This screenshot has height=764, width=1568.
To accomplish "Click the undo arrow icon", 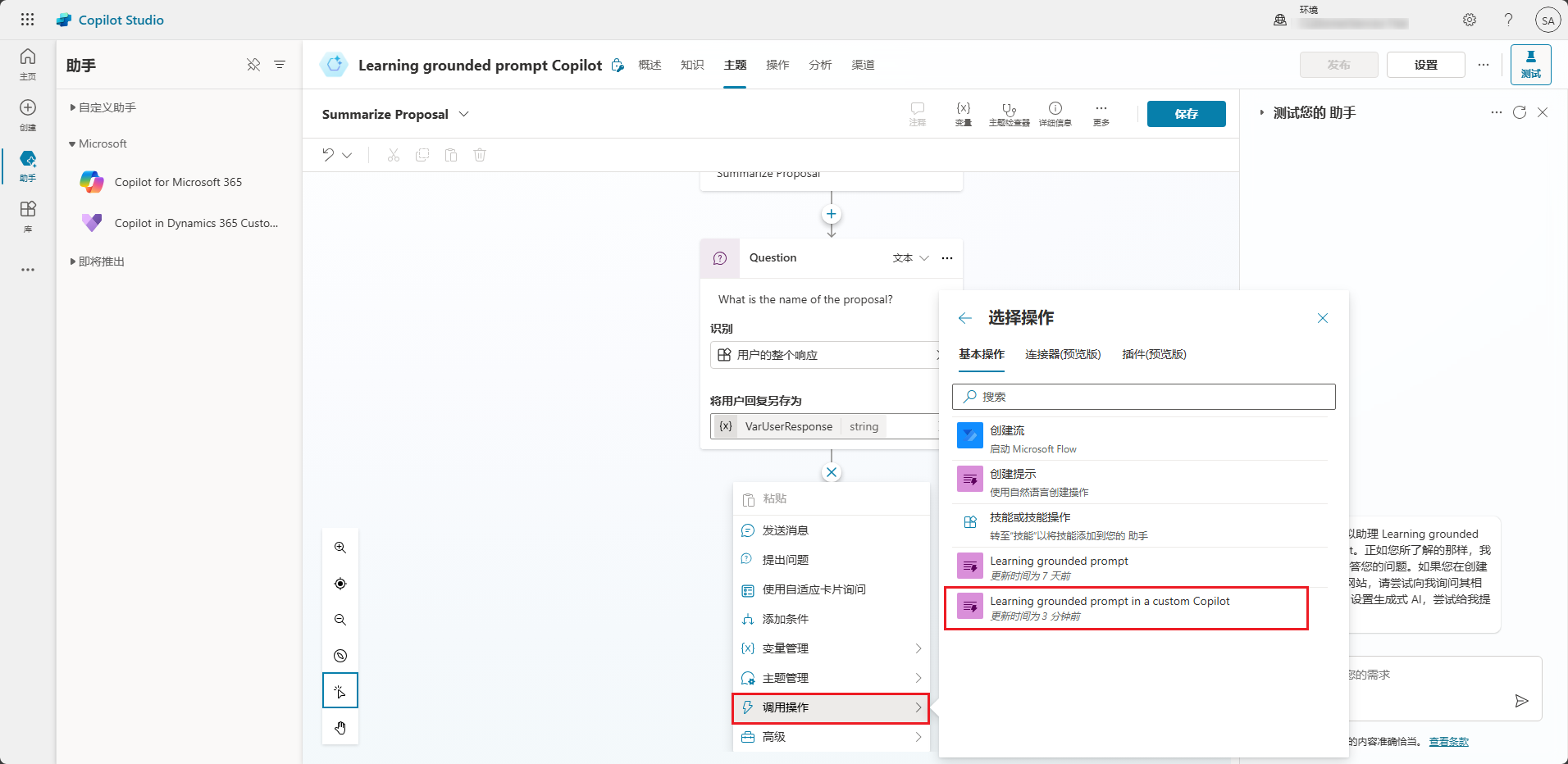I will (x=328, y=155).
